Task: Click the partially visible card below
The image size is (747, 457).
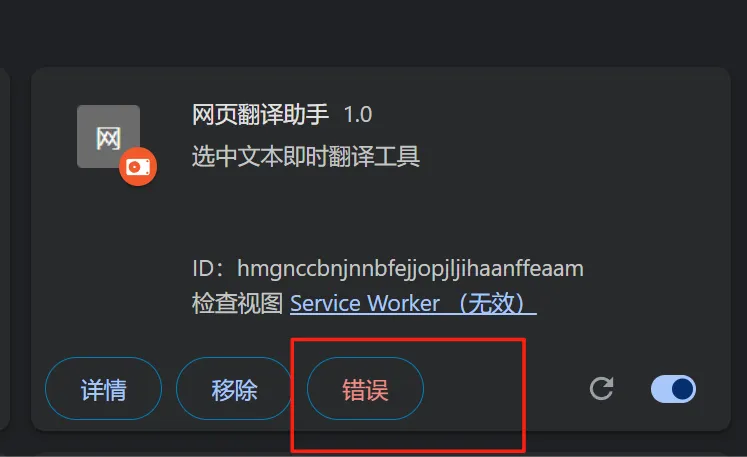Action: pyautogui.click(x=381, y=454)
